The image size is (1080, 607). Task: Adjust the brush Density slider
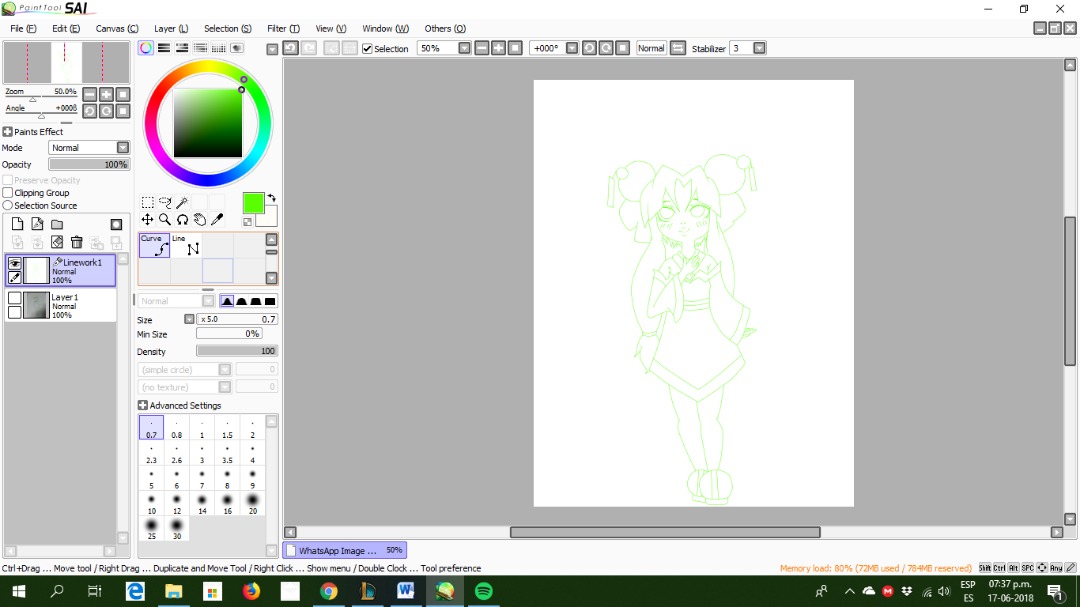[x=237, y=351]
